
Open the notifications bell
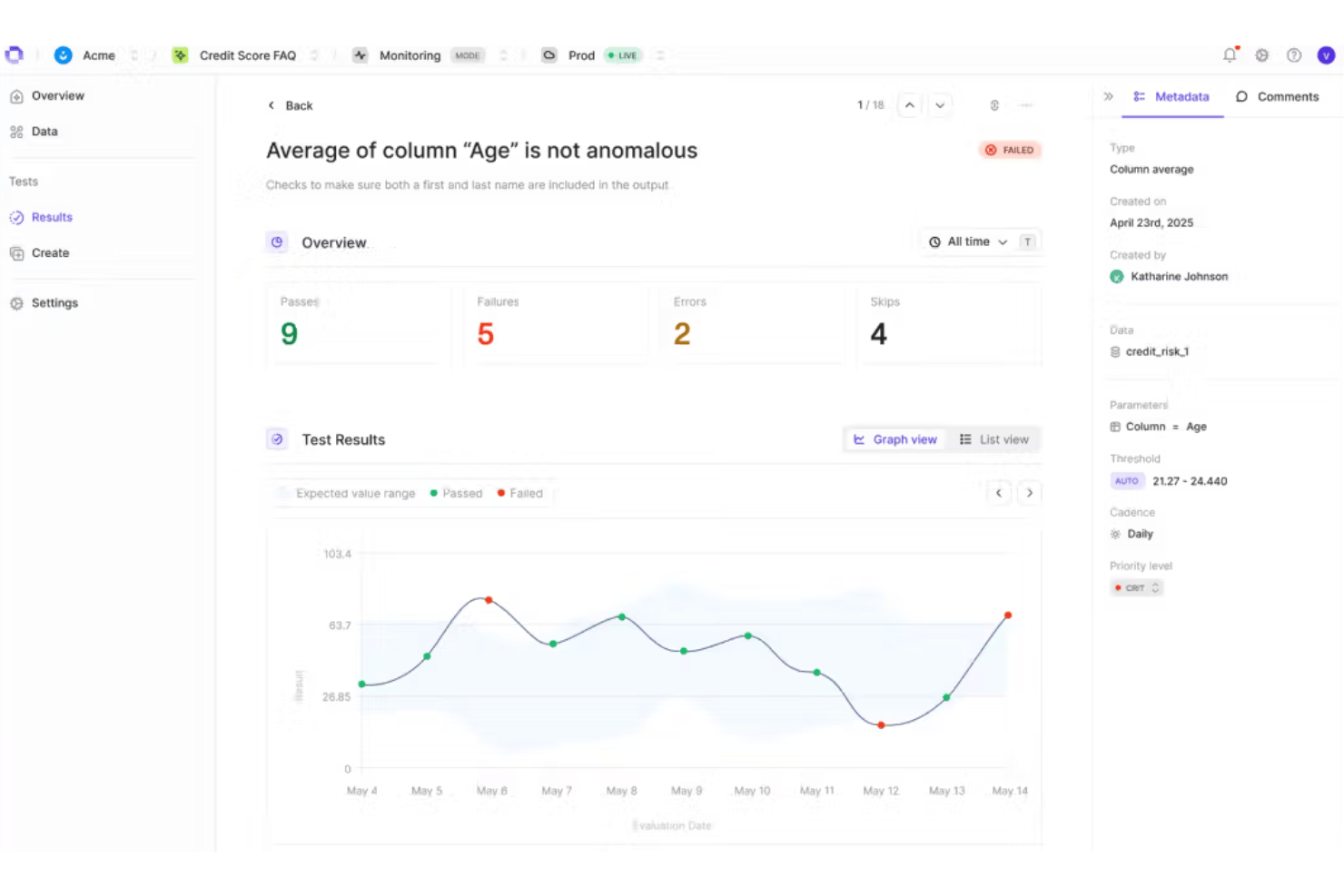(1230, 55)
